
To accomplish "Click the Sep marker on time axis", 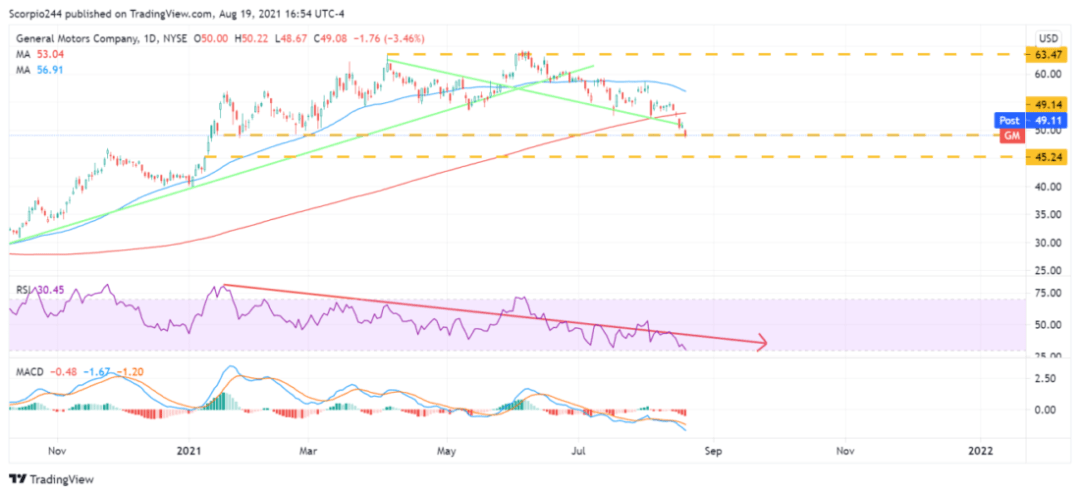I will pyautogui.click(x=713, y=451).
